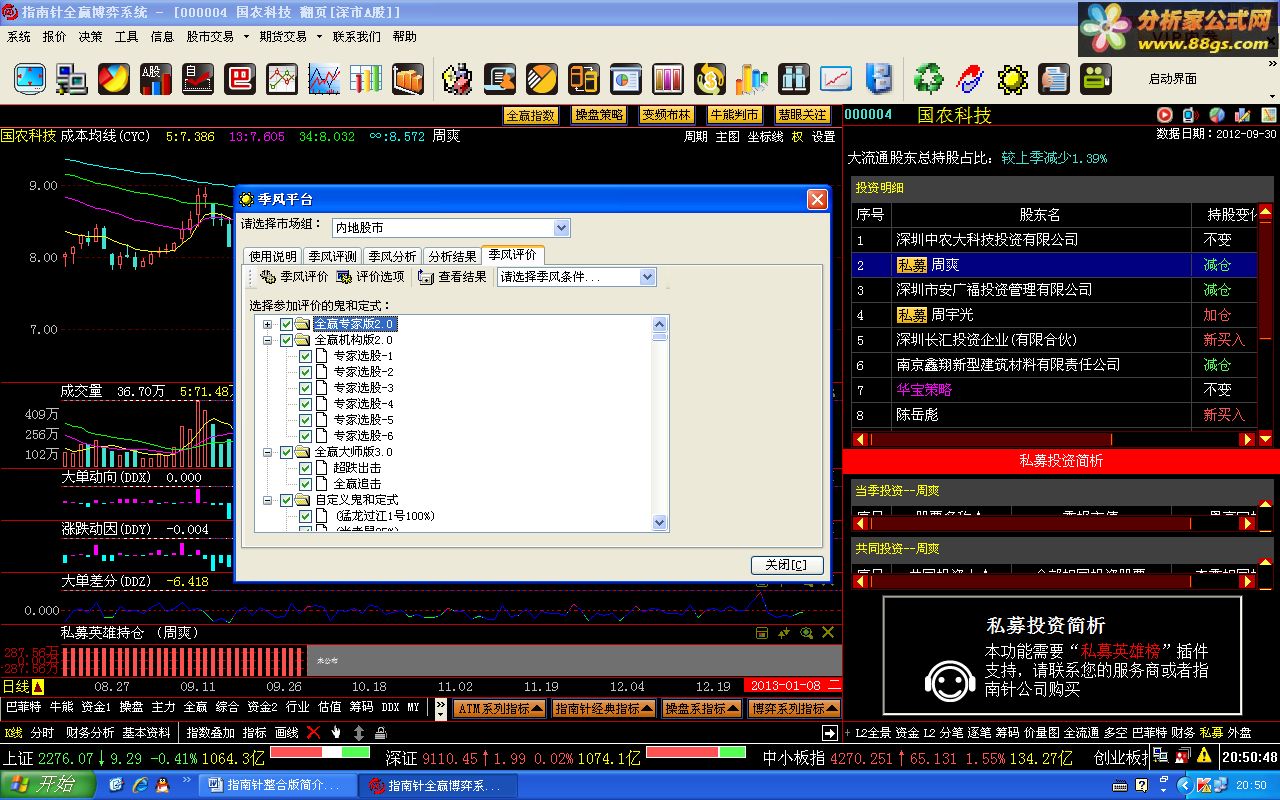Select the gold dollar coin toolbar icon
The image size is (1280, 800).
pos(710,78)
